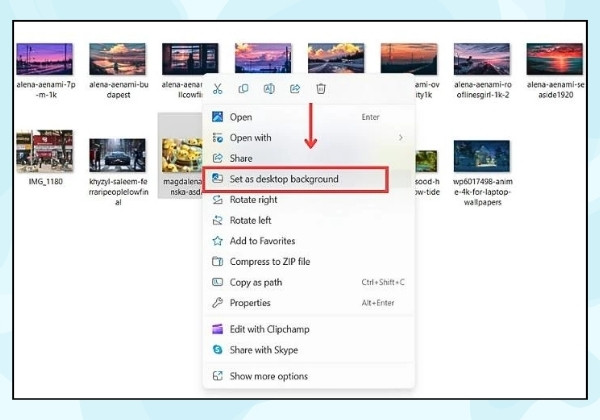Click the IMG_1180 file name
Image resolution: width=600 pixels, height=420 pixels.
pos(46,181)
